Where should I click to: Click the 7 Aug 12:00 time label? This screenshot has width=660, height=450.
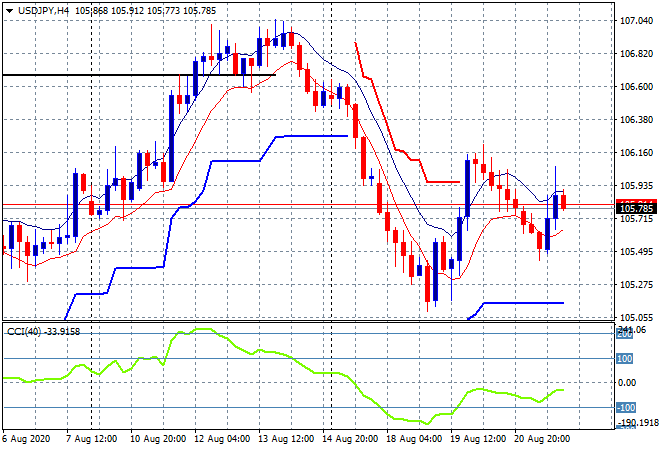tap(91, 439)
